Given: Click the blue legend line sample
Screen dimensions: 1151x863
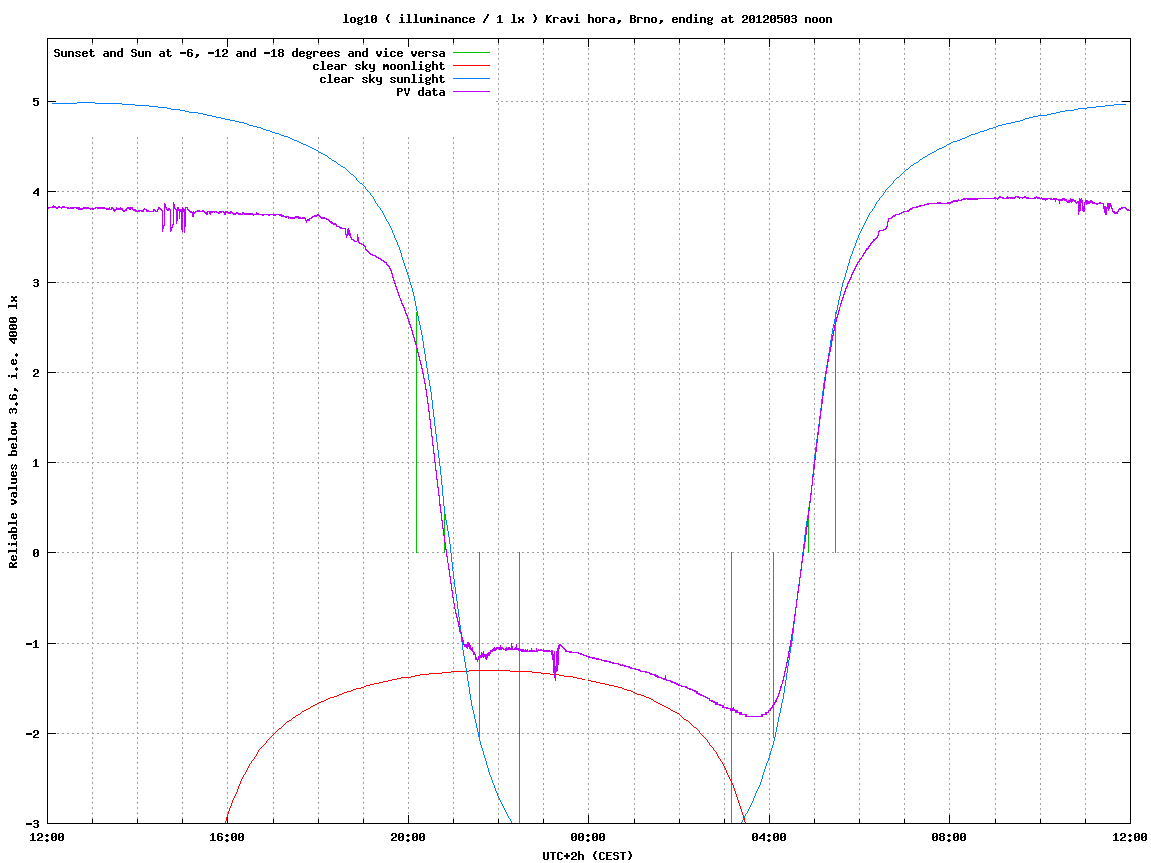Looking at the screenshot, I should [x=471, y=79].
